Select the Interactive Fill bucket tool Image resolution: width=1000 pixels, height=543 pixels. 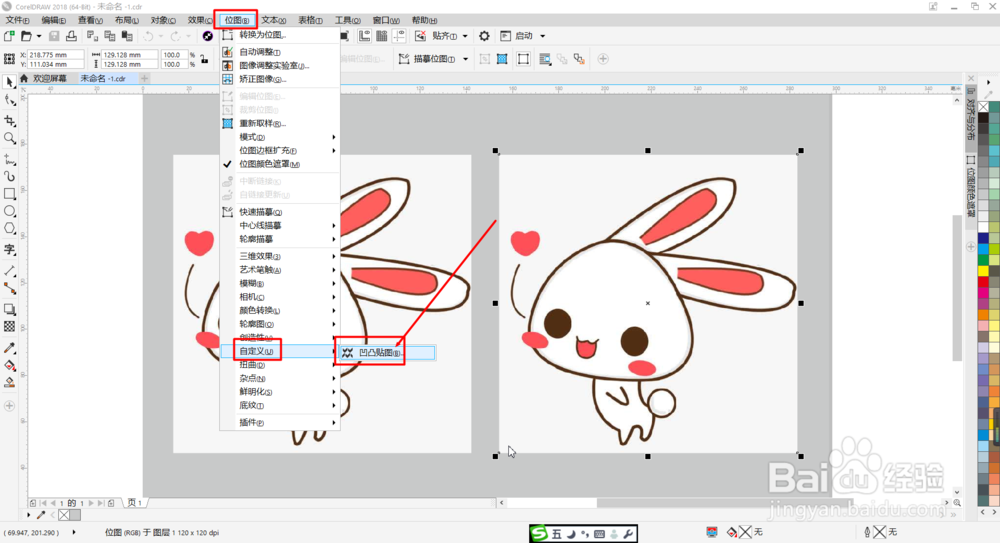pos(10,366)
